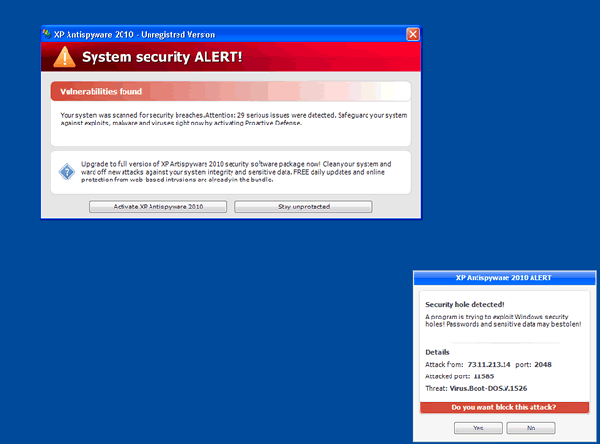The height and width of the screenshot is (444, 600).
Task: Click the XP Antispyware title bar icon
Action: (x=47, y=33)
